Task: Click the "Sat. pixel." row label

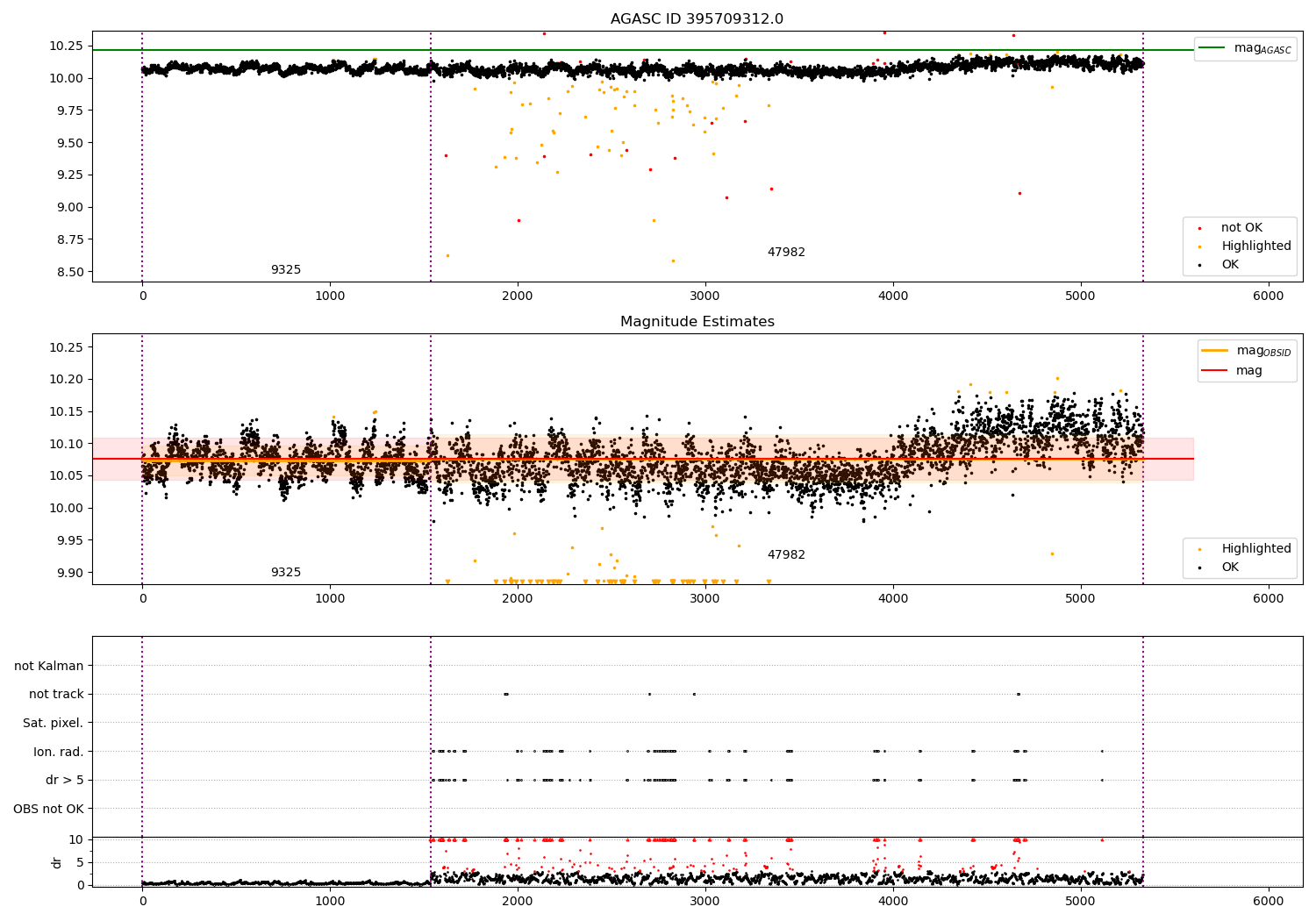Action: click(54, 724)
